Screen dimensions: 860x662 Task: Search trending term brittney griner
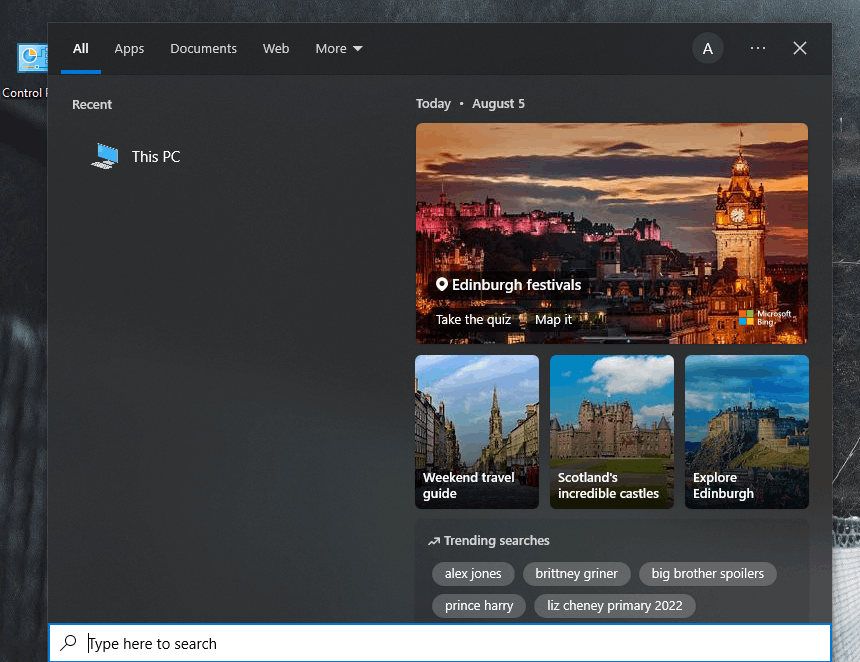(x=576, y=574)
